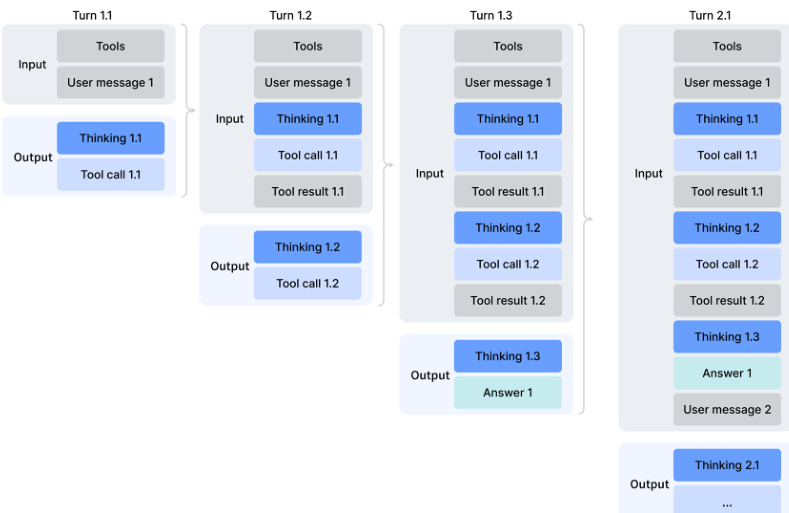Select Thinking 1.2 in Turn 1.2 output
Image resolution: width=789 pixels, height=513 pixels.
pyautogui.click(x=308, y=247)
